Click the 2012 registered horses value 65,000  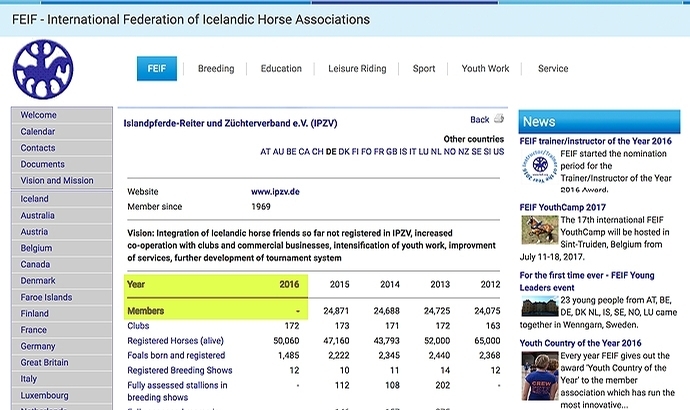[x=487, y=340]
